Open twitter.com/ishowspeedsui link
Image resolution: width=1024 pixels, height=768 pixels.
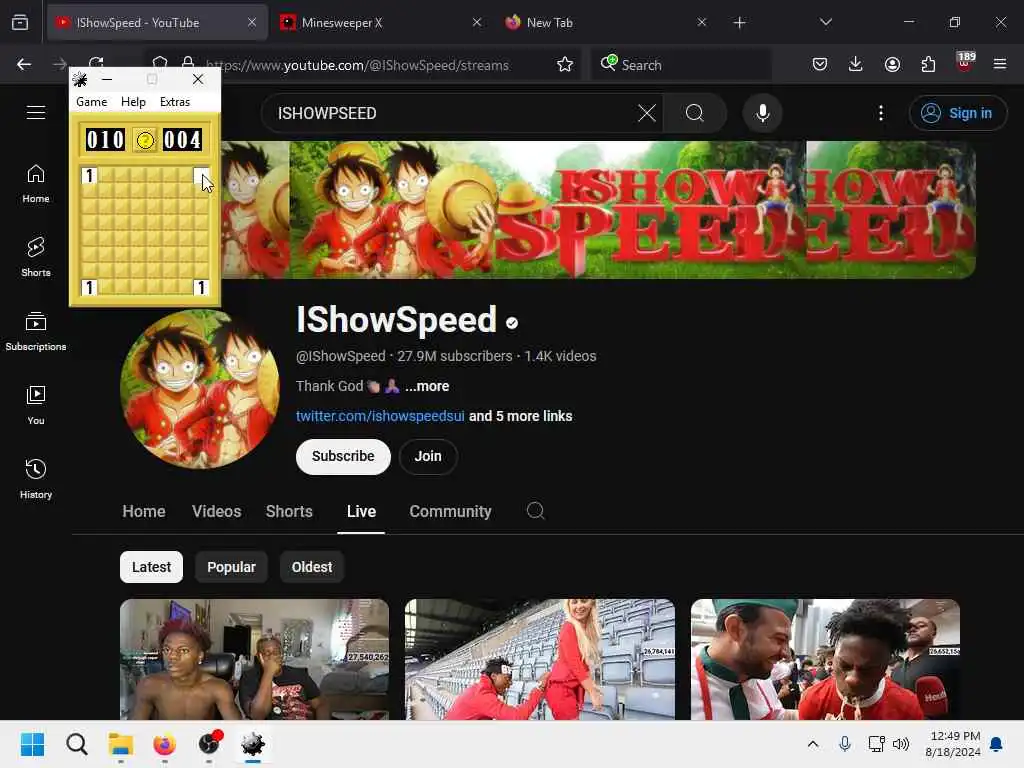click(x=380, y=416)
